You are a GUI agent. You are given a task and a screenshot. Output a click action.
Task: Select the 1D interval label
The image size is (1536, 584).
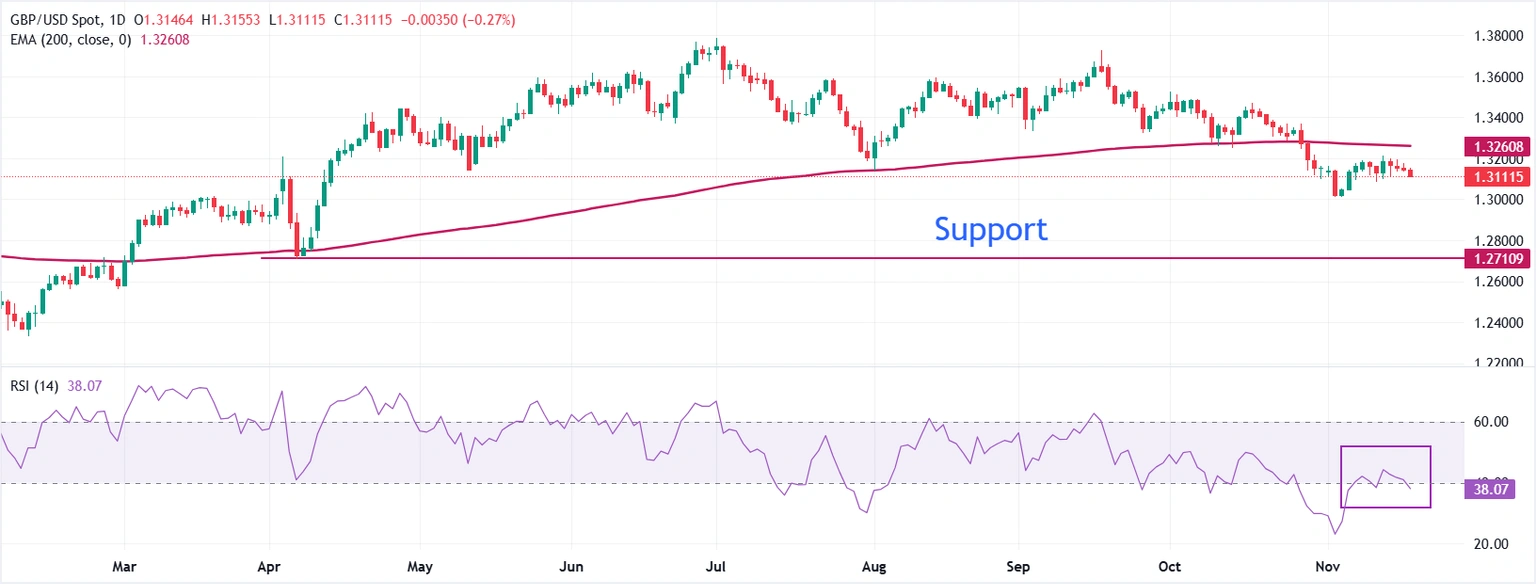118,21
